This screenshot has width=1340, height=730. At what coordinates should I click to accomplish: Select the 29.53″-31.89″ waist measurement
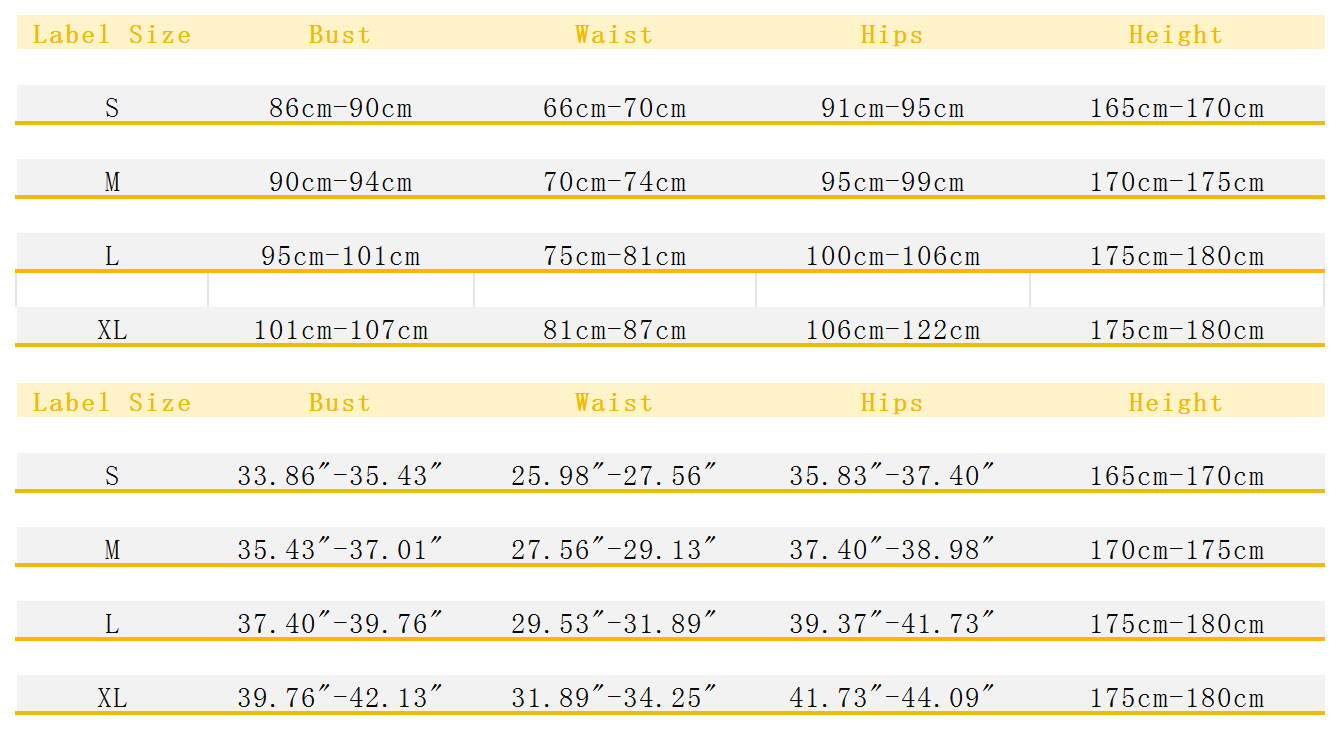point(614,624)
